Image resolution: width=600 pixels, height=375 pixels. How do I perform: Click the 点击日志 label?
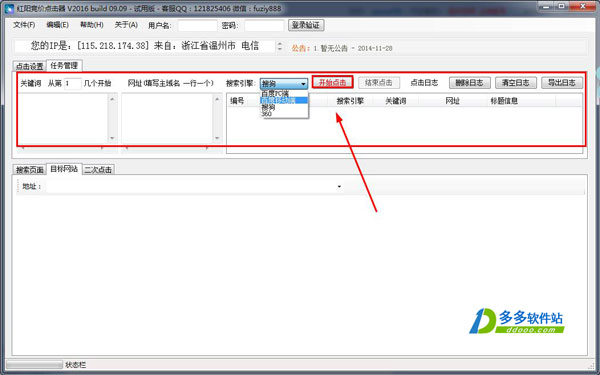(424, 82)
